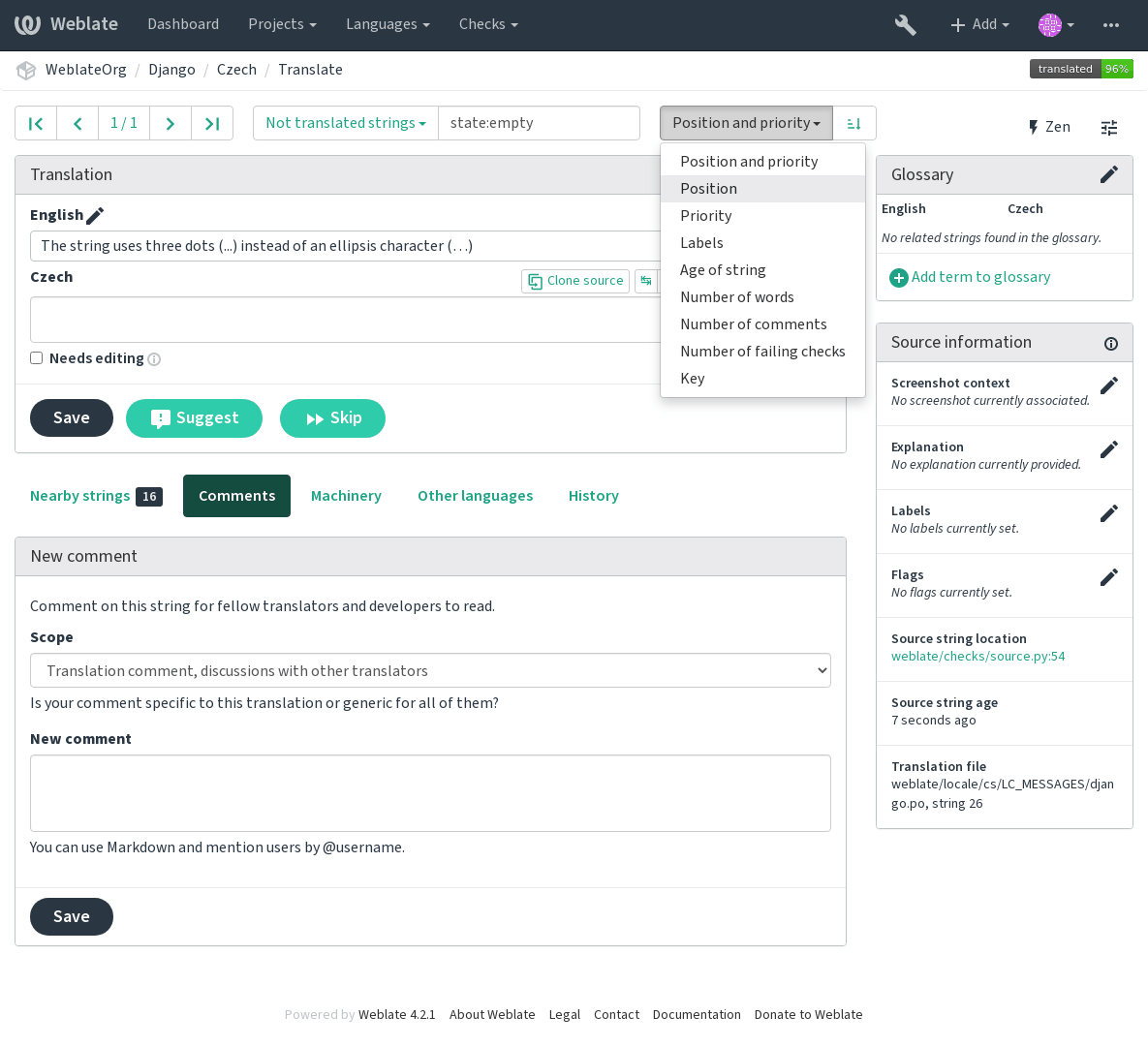The height and width of the screenshot is (1047, 1148).
Task: Open the Machinery tab
Action: click(346, 497)
